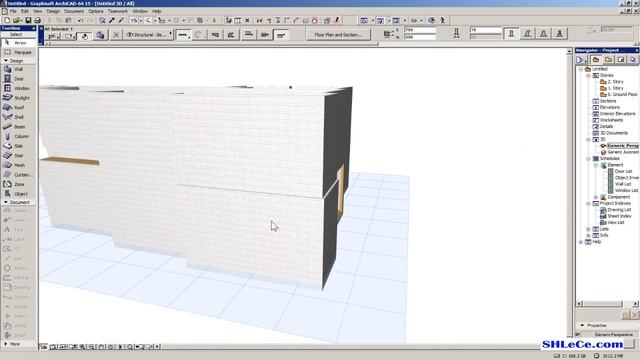The height and width of the screenshot is (360, 640).
Task: Switch Navigator to Layout Book
Action: tap(621, 60)
